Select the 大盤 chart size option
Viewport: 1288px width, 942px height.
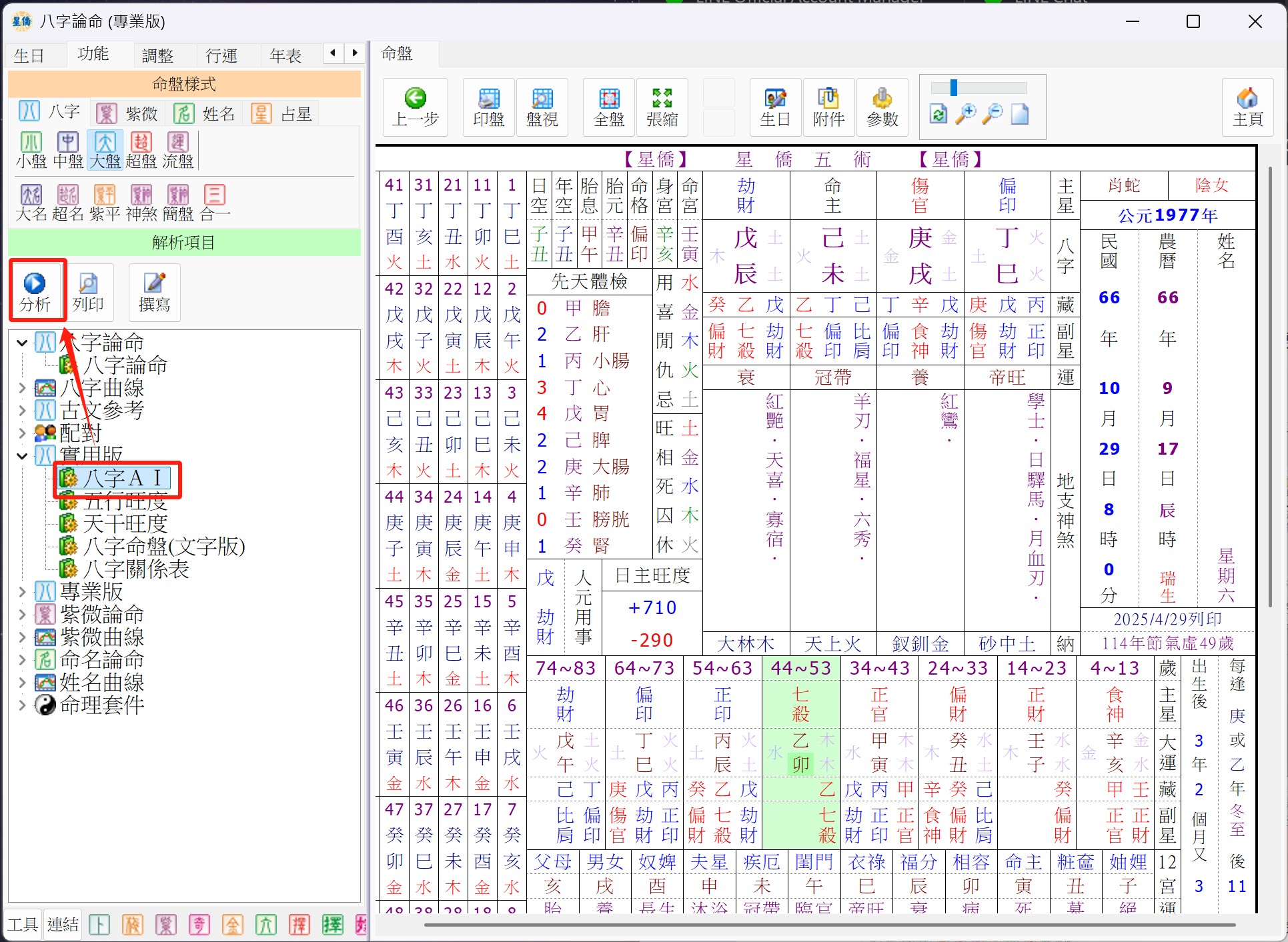pyautogui.click(x=105, y=150)
